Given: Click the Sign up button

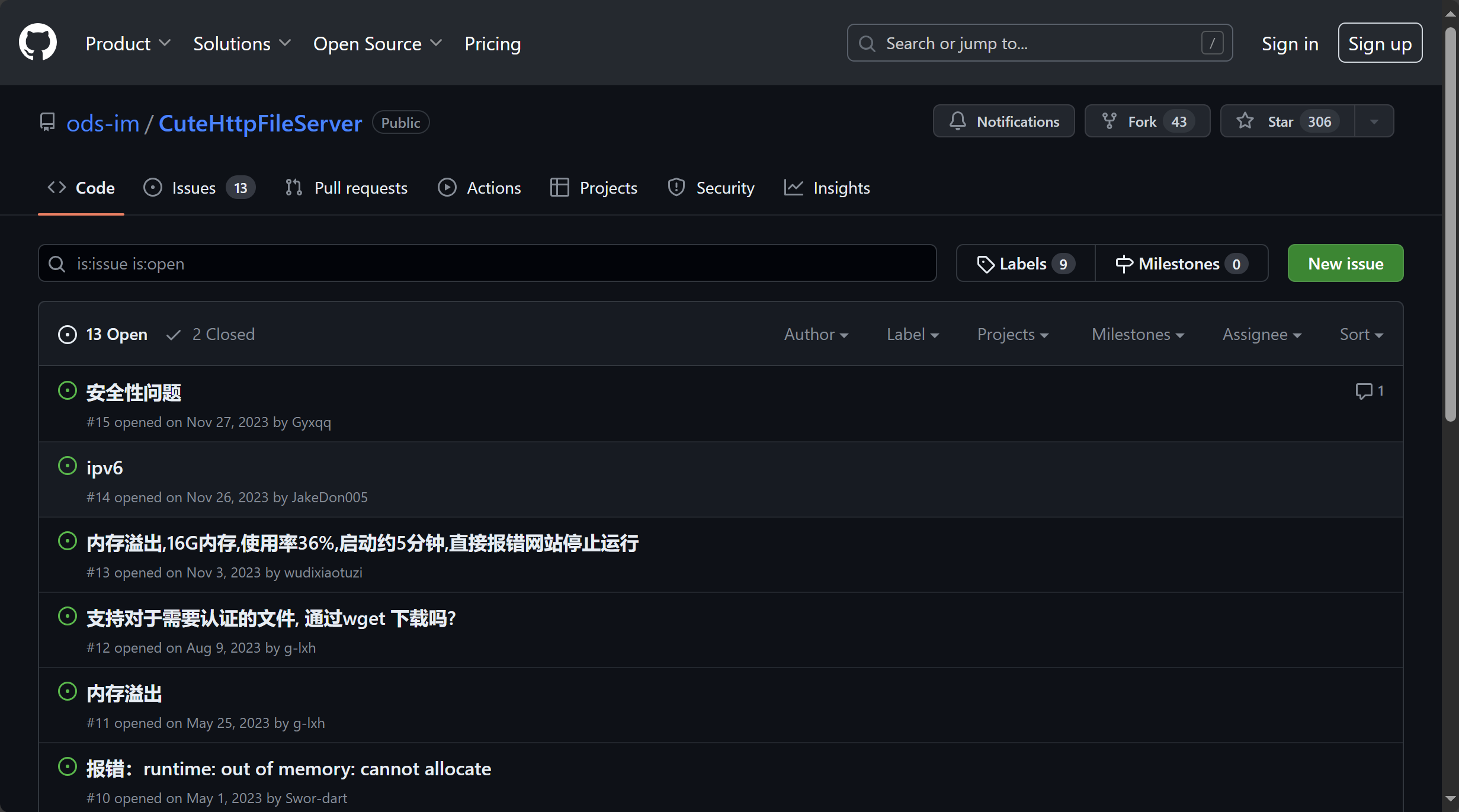Looking at the screenshot, I should click(x=1380, y=43).
